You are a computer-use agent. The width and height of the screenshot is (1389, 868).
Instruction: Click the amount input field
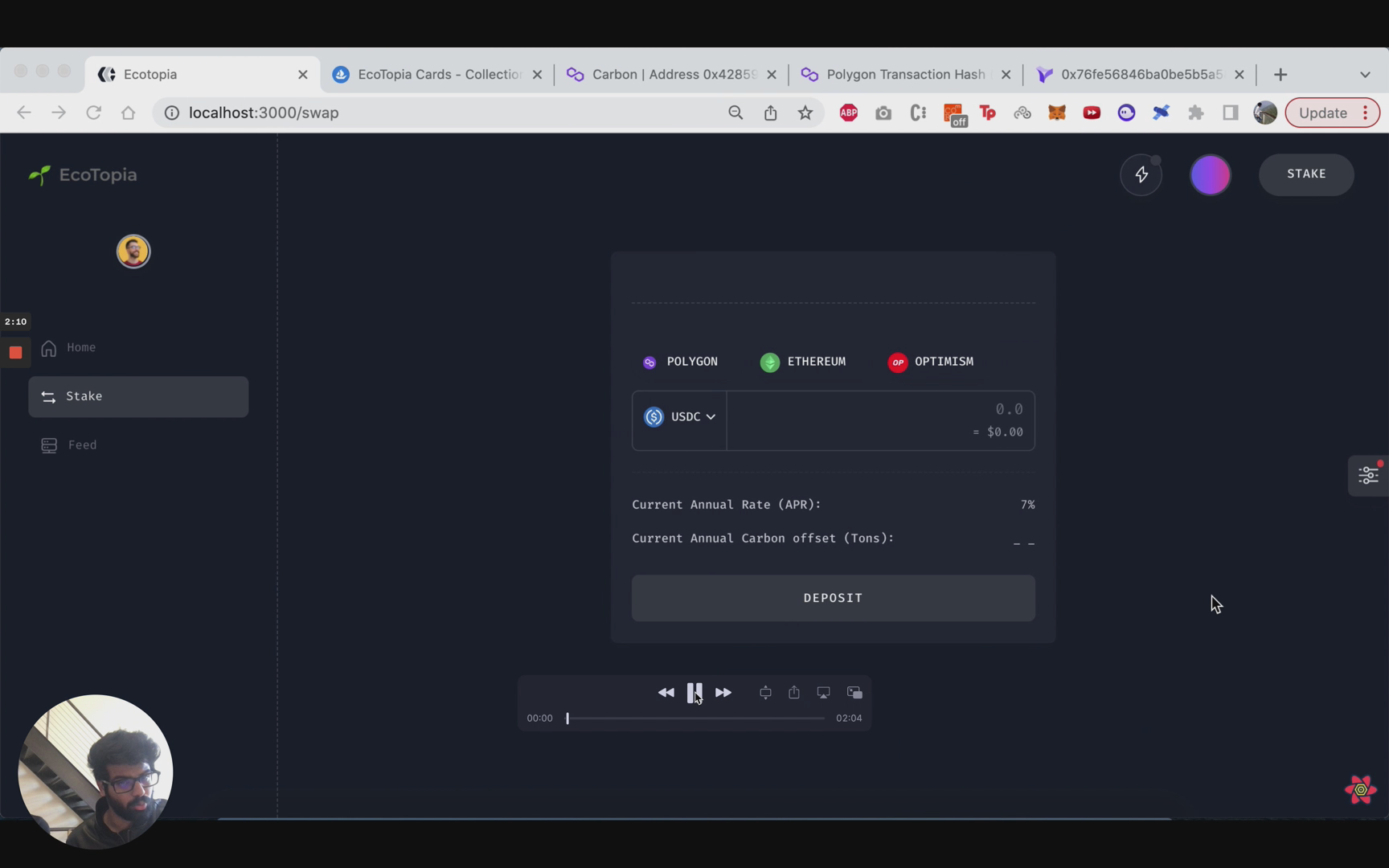(880, 420)
